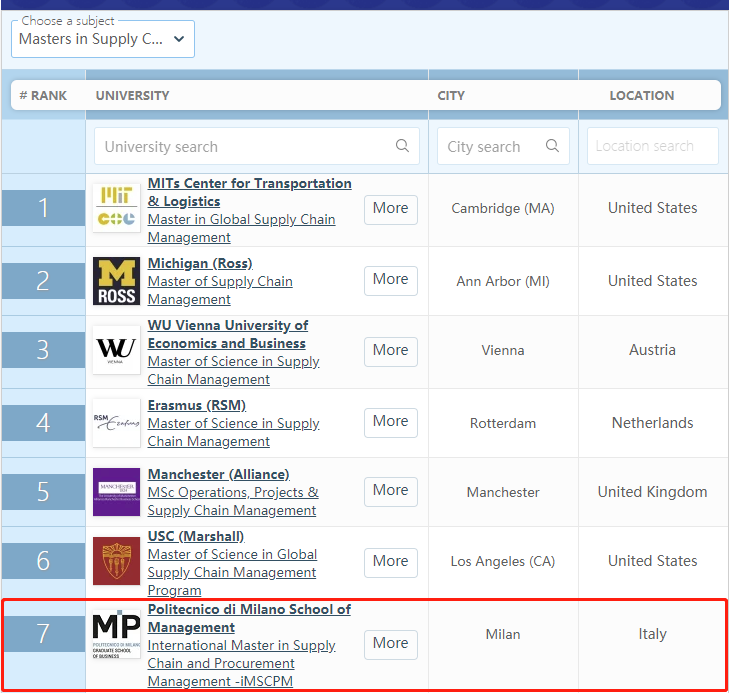Open Erasmus Master of Science in Supply Chain link
This screenshot has height=693, width=729.
point(233,432)
